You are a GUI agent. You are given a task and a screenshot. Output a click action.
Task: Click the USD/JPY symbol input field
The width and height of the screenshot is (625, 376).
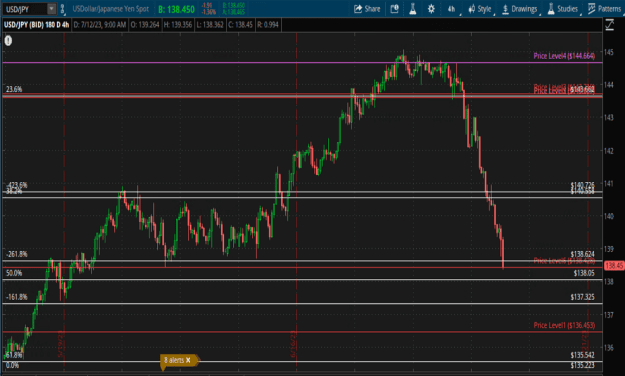coord(25,9)
